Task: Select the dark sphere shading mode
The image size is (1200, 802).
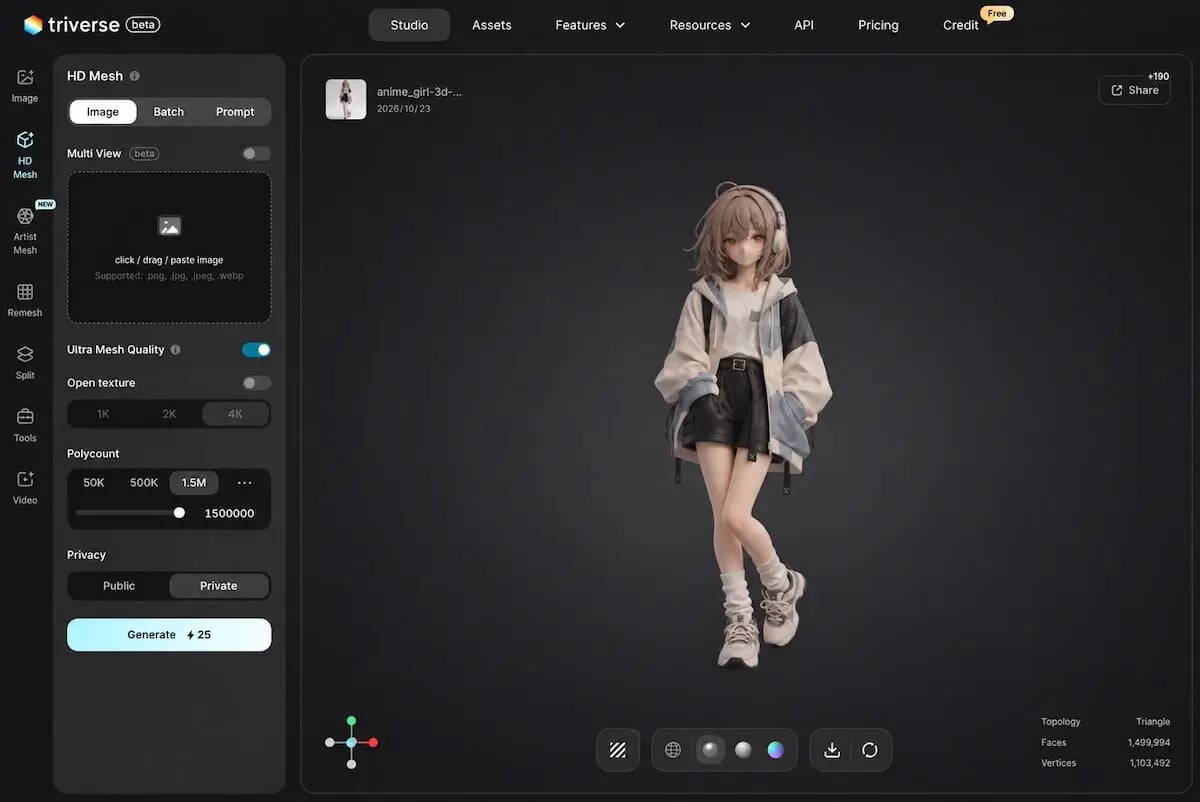Action: point(710,750)
